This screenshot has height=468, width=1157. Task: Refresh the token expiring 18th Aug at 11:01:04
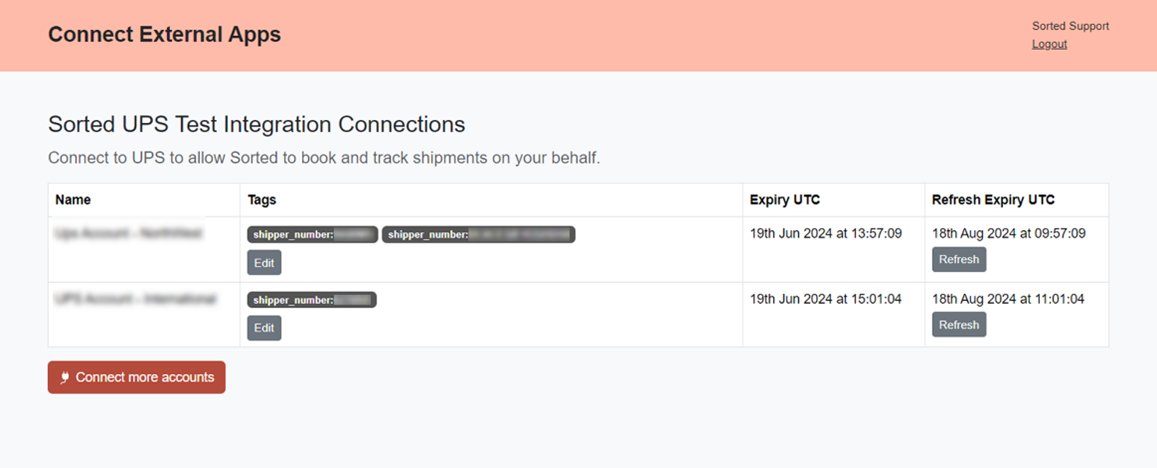[959, 324]
